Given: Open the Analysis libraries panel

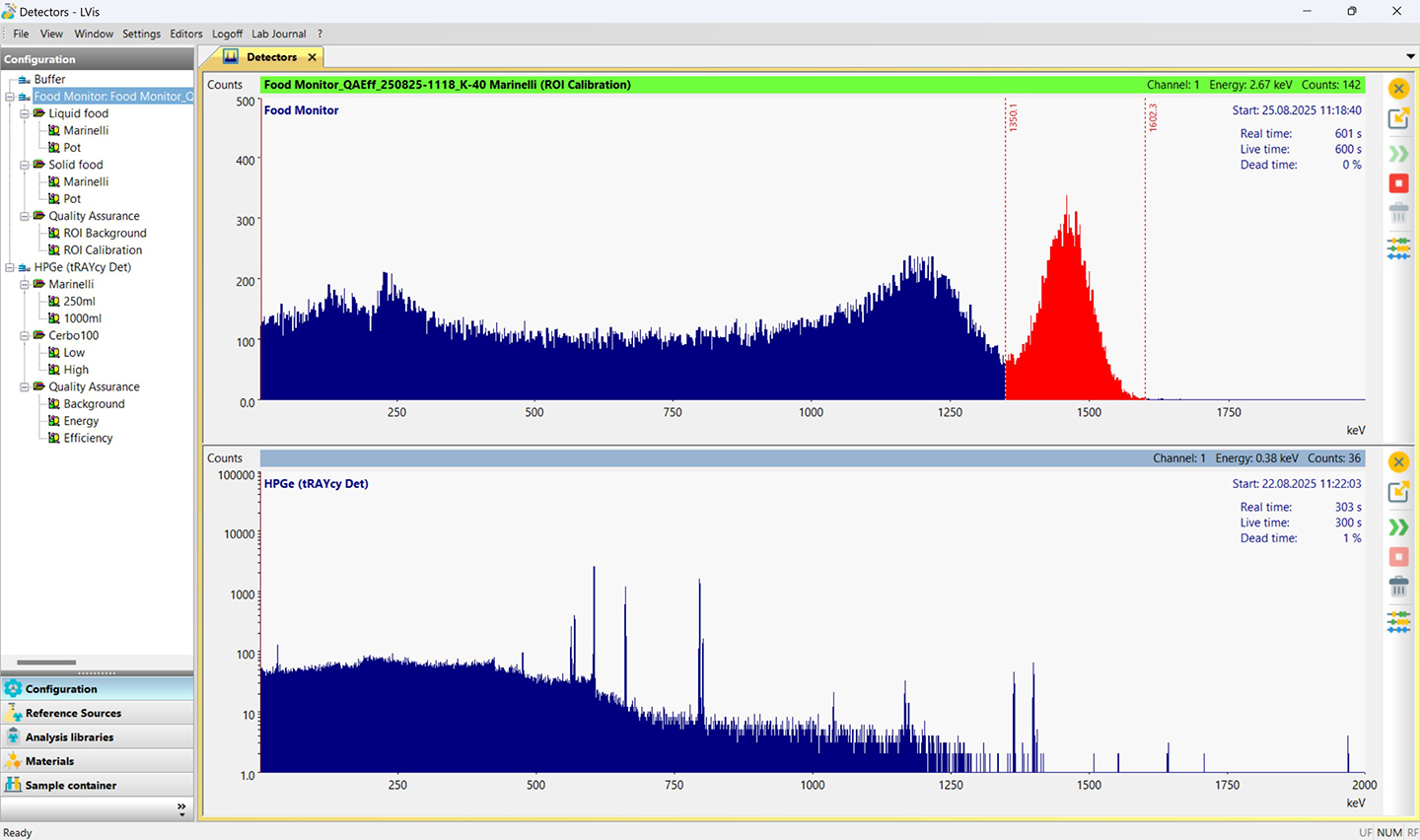Looking at the screenshot, I should 69,737.
